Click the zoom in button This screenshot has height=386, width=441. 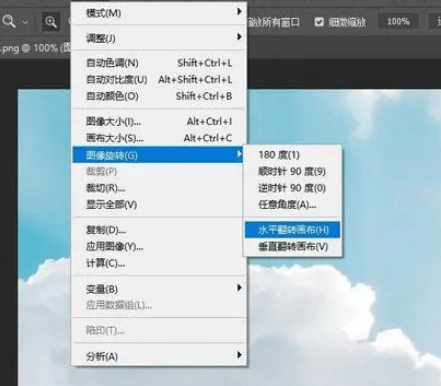(51, 22)
